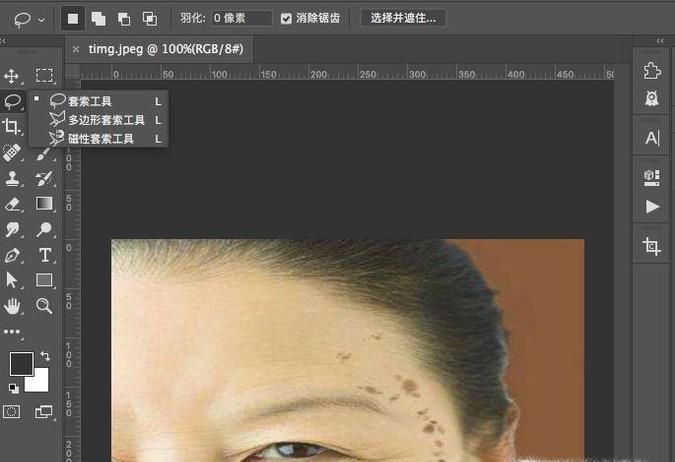Open the crop-icon panel in right dock

[x=652, y=246]
